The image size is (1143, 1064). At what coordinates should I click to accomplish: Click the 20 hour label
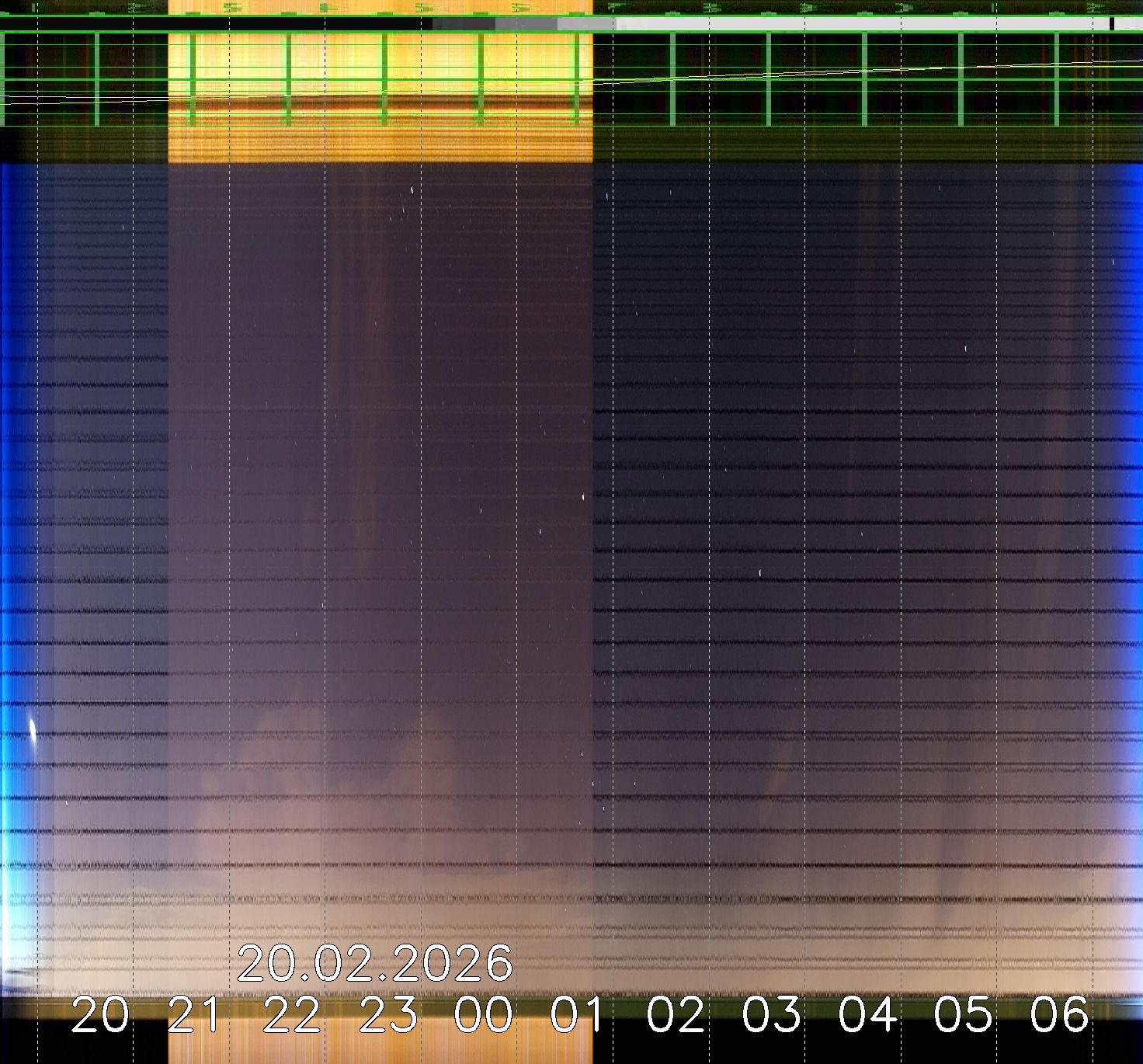99,1015
